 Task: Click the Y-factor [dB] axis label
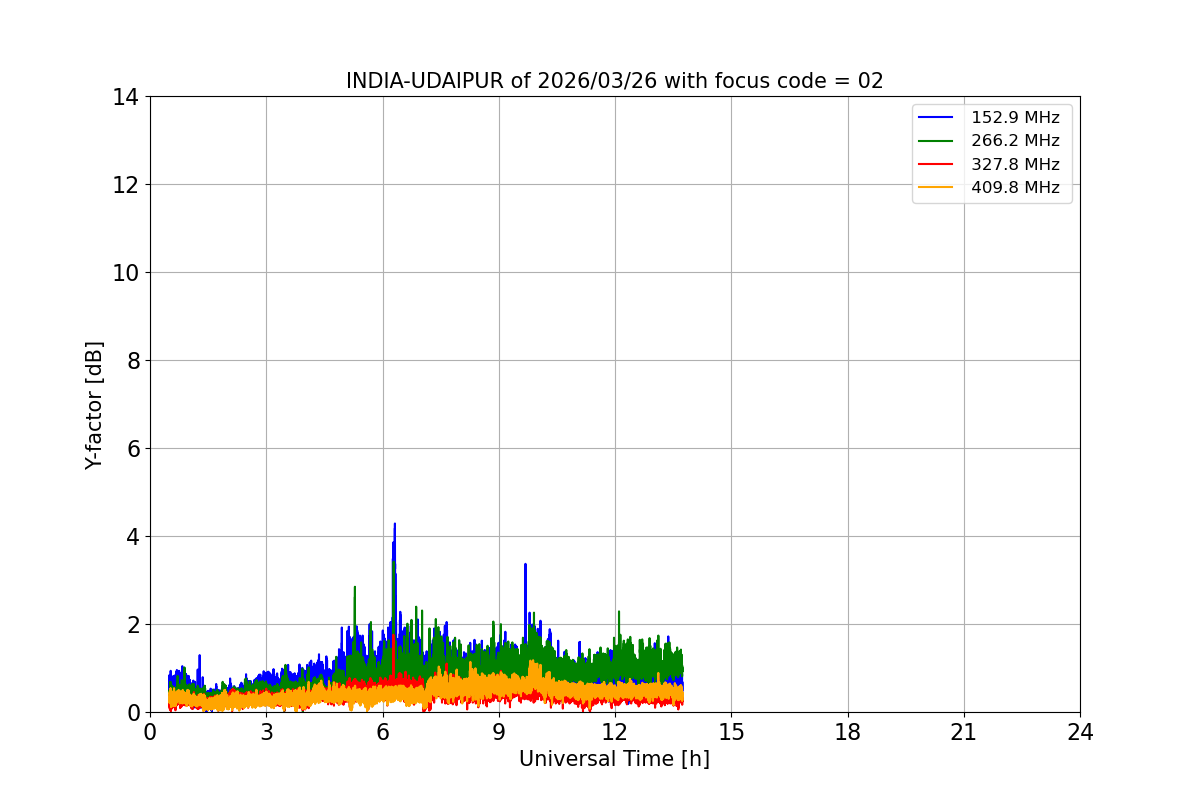click(94, 405)
